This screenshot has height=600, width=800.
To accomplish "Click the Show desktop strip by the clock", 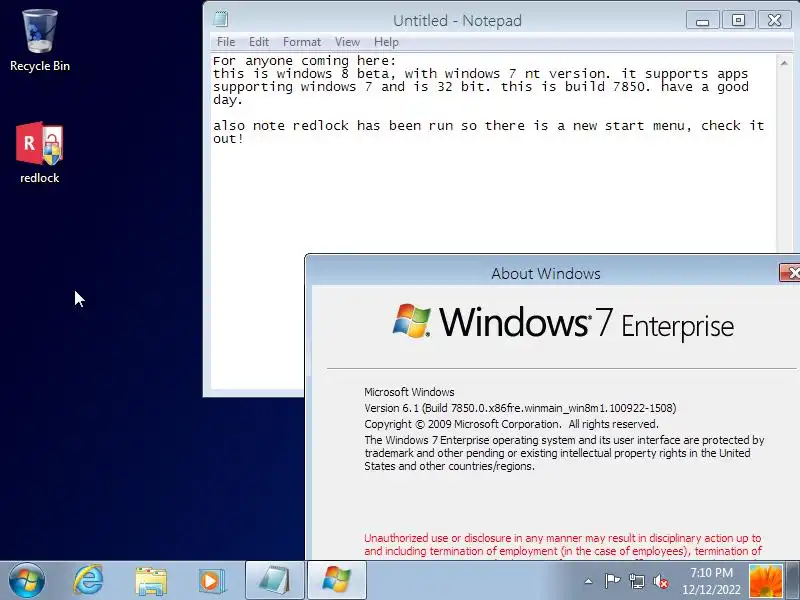I will [792, 581].
